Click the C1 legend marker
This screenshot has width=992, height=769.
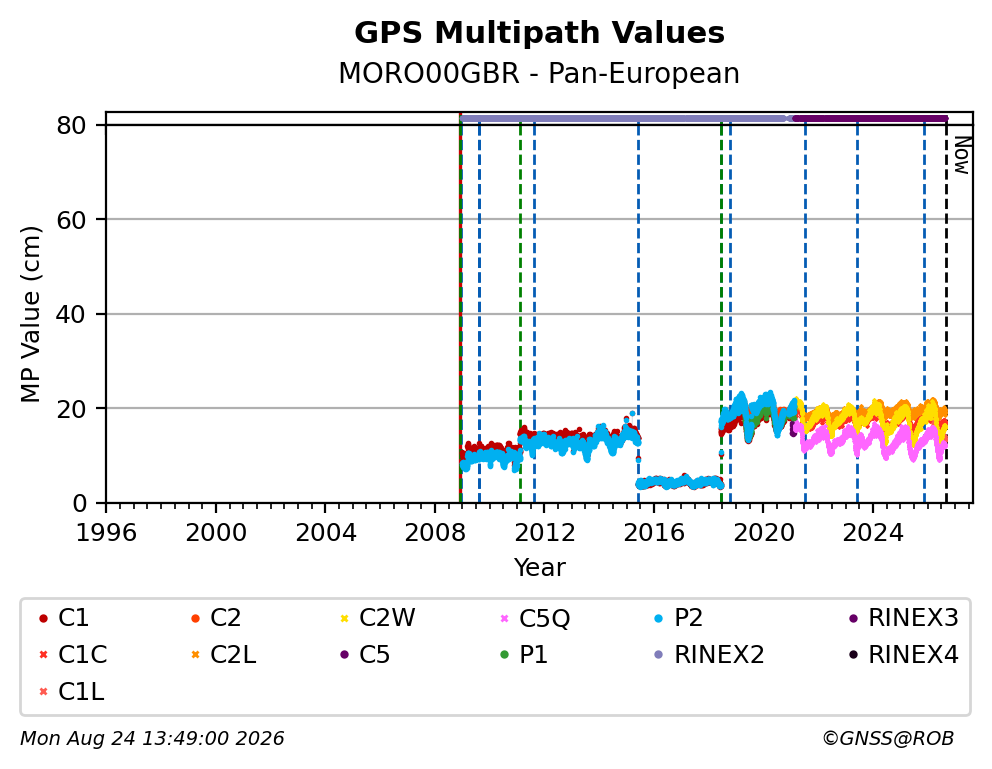point(43,618)
